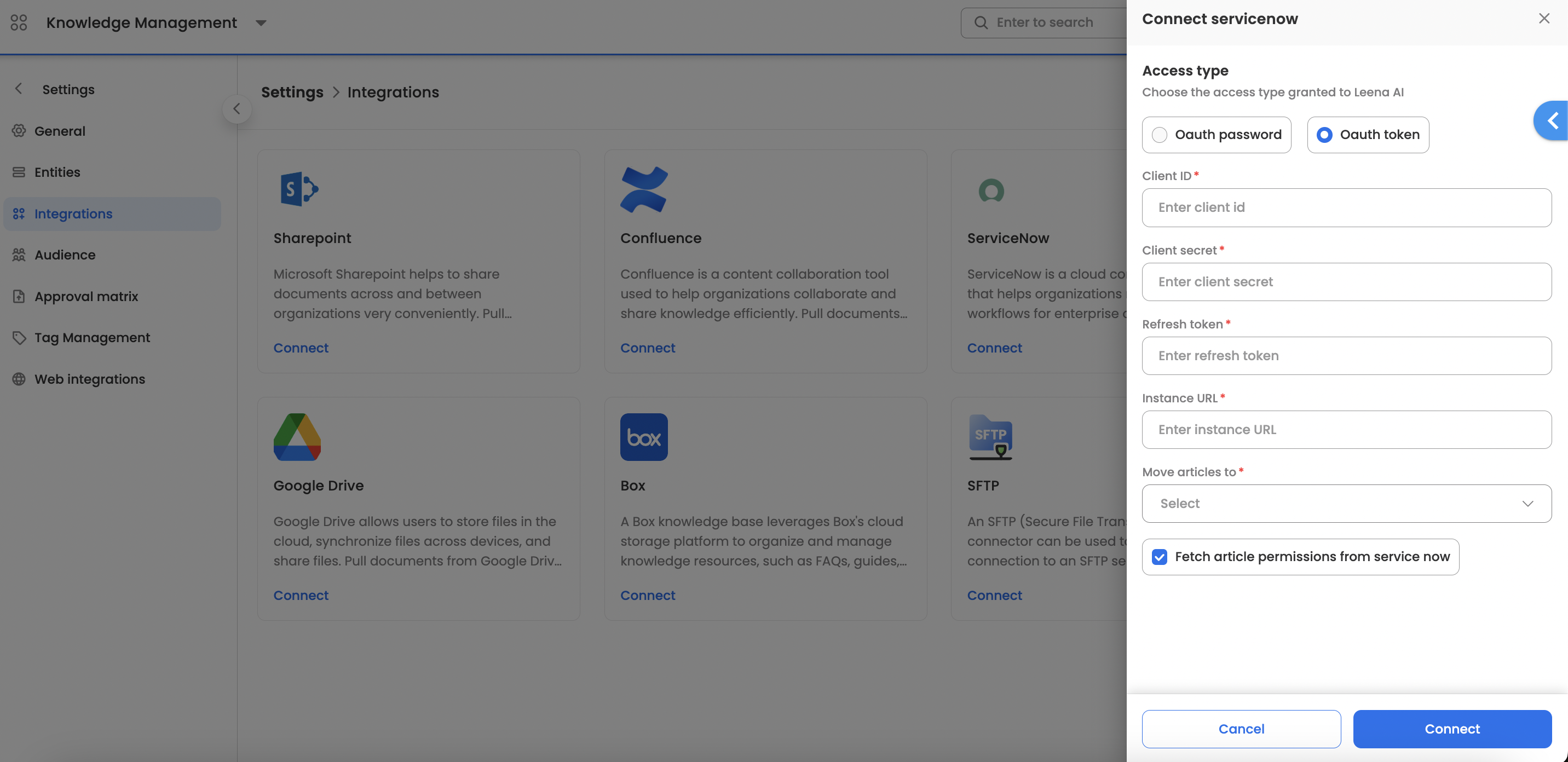Image resolution: width=1568 pixels, height=762 pixels.
Task: Select the Oauth token radio option
Action: 1324,135
